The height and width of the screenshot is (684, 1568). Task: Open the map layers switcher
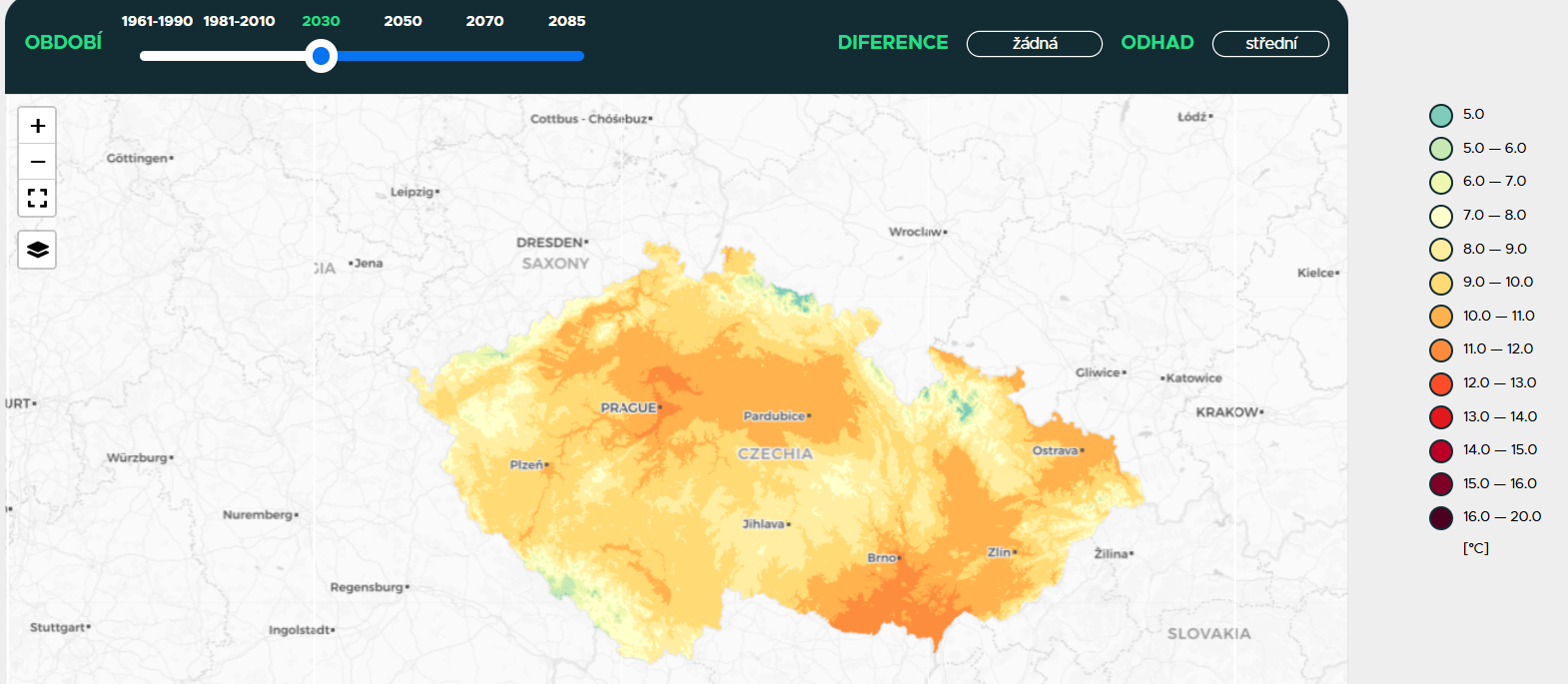38,250
